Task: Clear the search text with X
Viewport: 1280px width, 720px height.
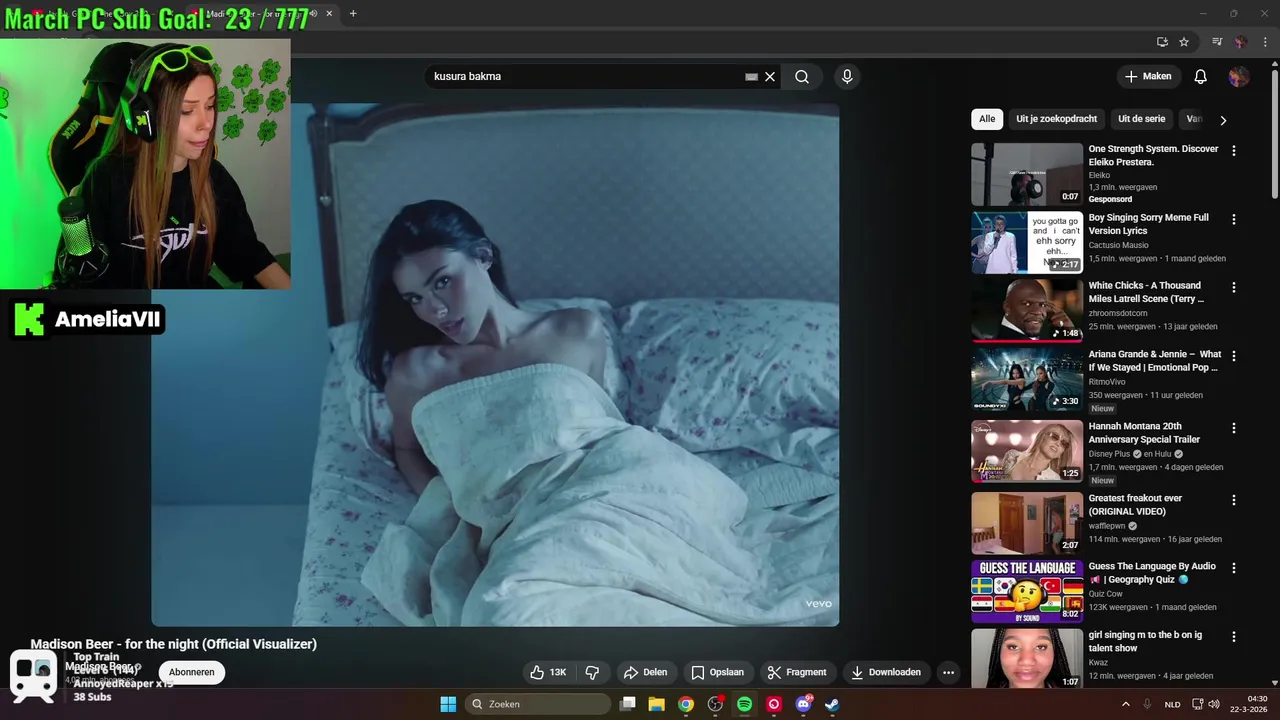Action: click(770, 77)
